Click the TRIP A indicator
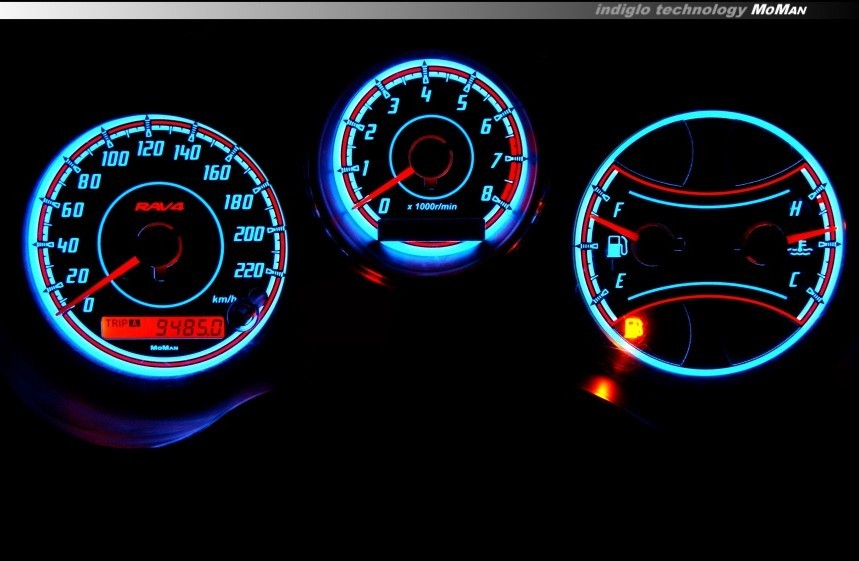The height and width of the screenshot is (561, 859). (122, 326)
